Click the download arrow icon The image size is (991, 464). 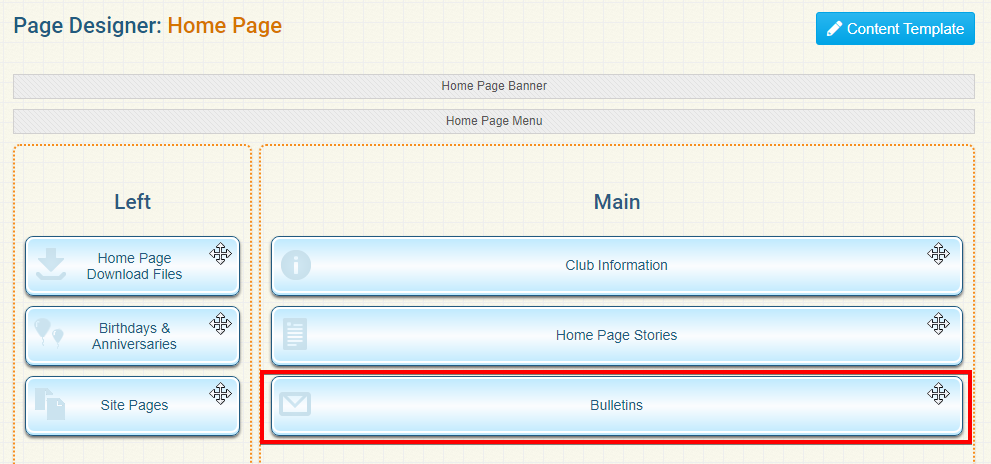tap(51, 265)
